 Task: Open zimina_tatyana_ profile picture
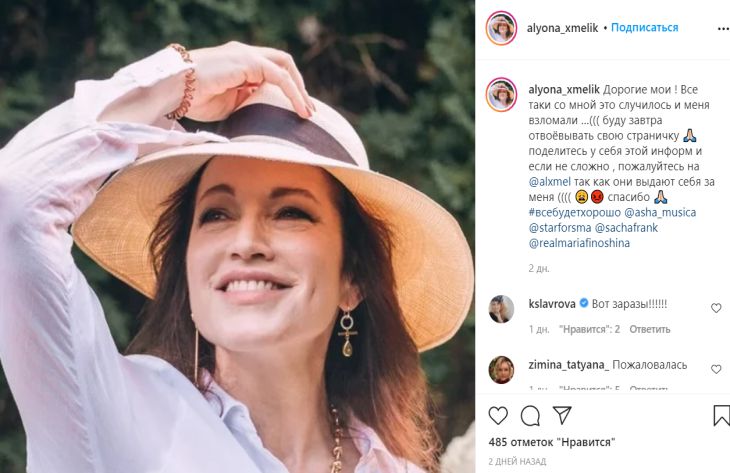(x=501, y=370)
